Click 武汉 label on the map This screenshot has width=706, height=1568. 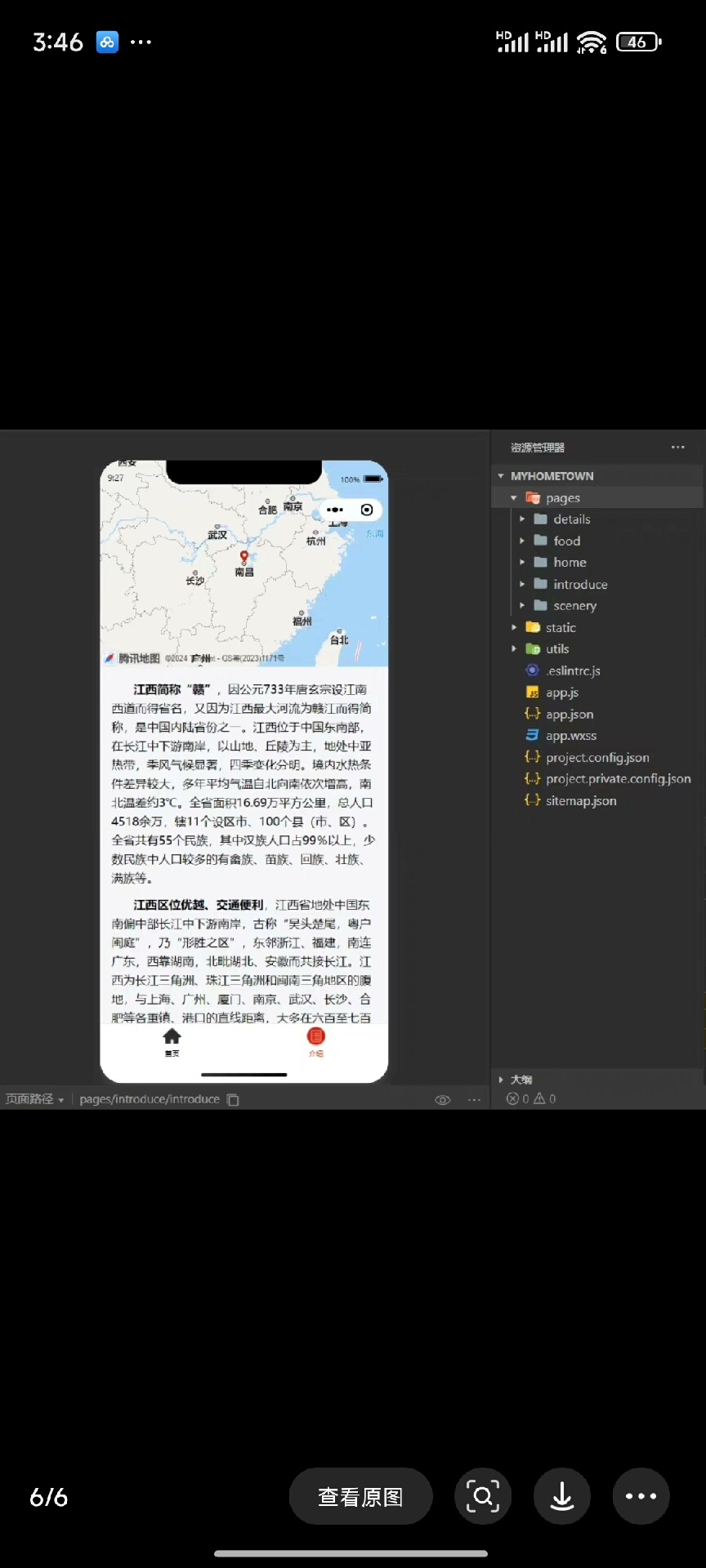click(217, 535)
